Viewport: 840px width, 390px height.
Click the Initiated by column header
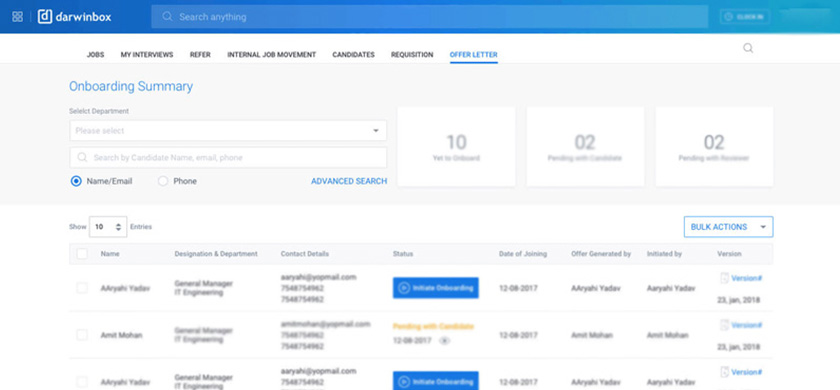664,254
